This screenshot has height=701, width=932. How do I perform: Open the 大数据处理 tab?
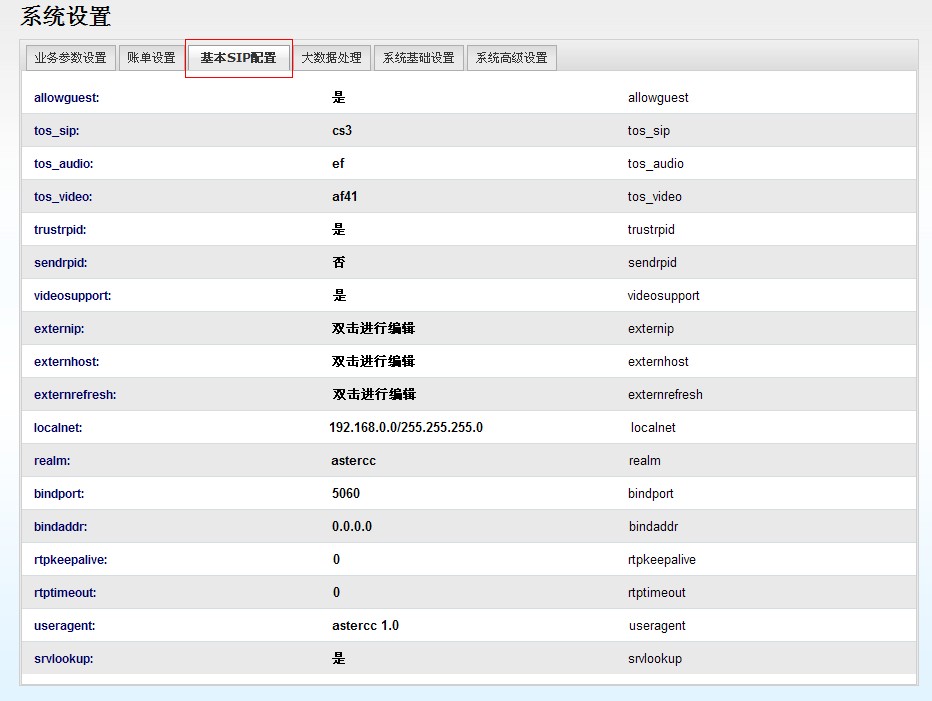click(332, 58)
